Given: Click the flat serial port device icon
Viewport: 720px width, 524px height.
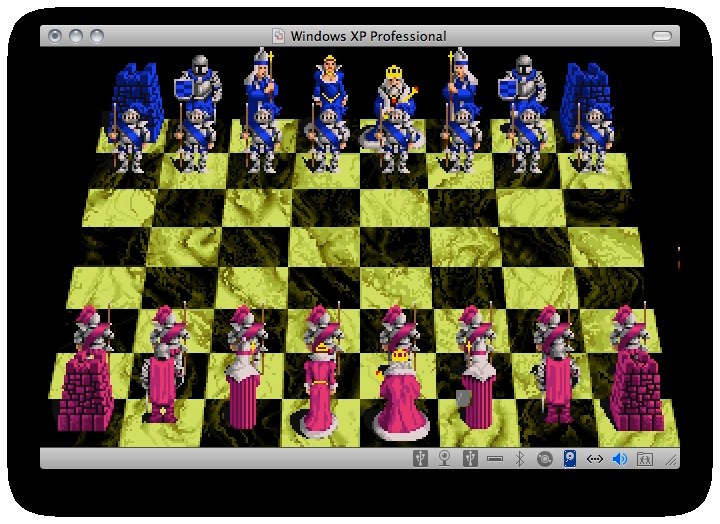Looking at the screenshot, I should (495, 458).
